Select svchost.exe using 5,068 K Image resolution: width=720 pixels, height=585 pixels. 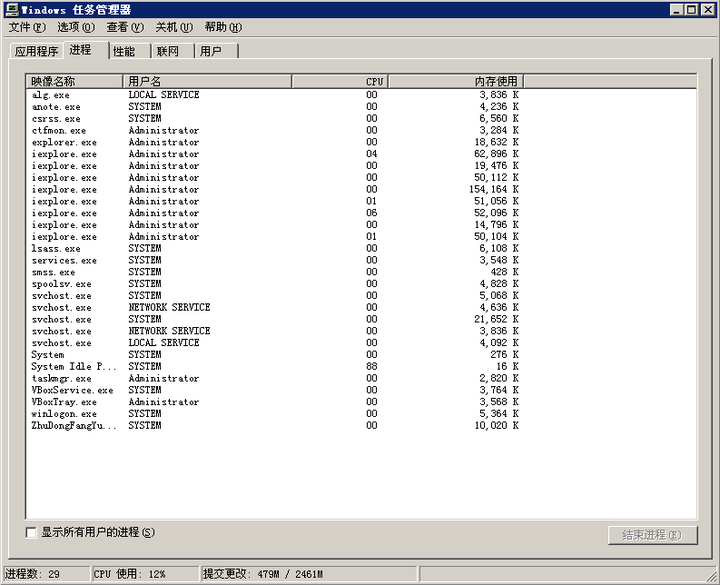275,296
